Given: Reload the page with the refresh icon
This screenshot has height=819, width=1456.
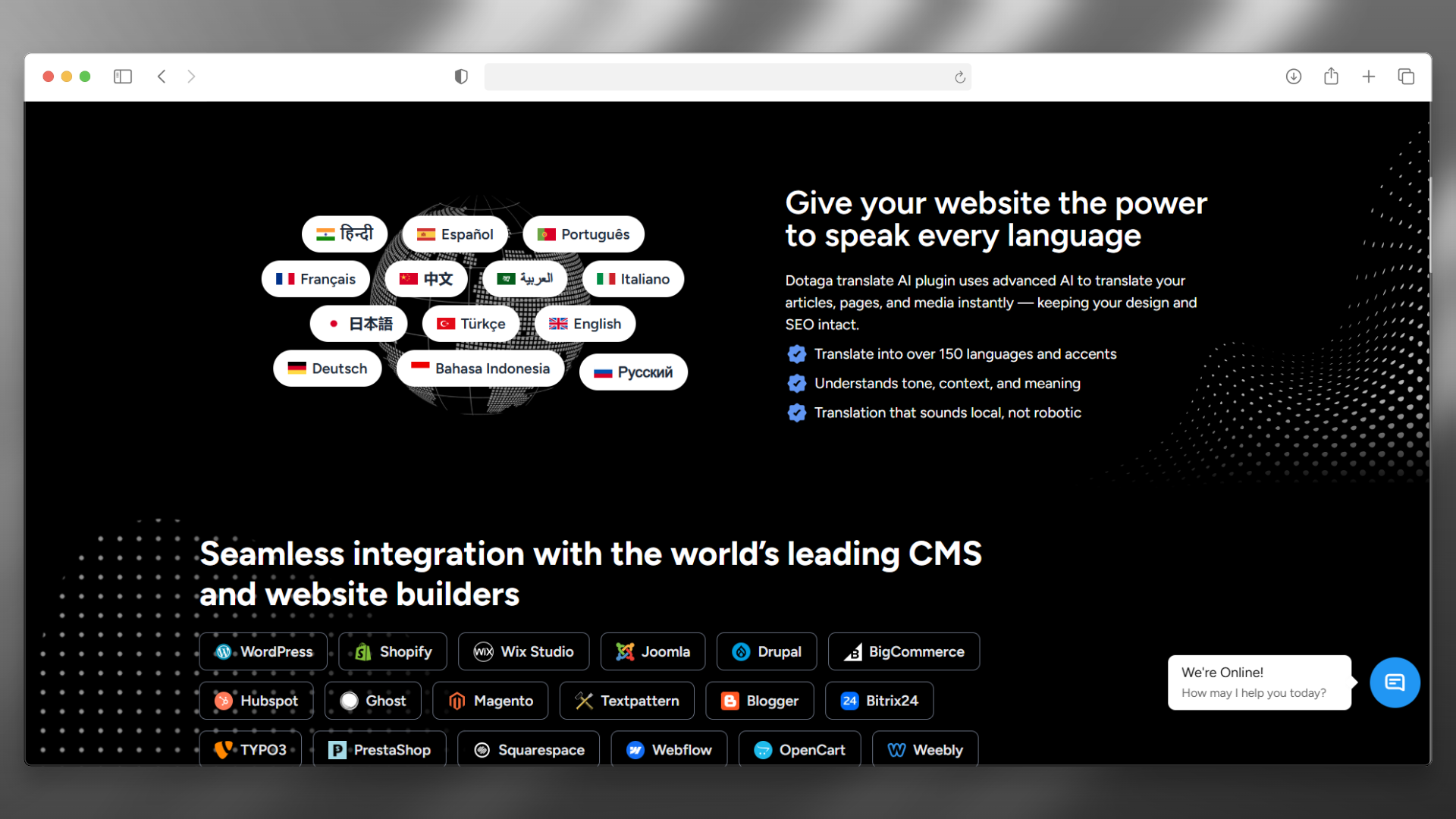Looking at the screenshot, I should coord(960,77).
